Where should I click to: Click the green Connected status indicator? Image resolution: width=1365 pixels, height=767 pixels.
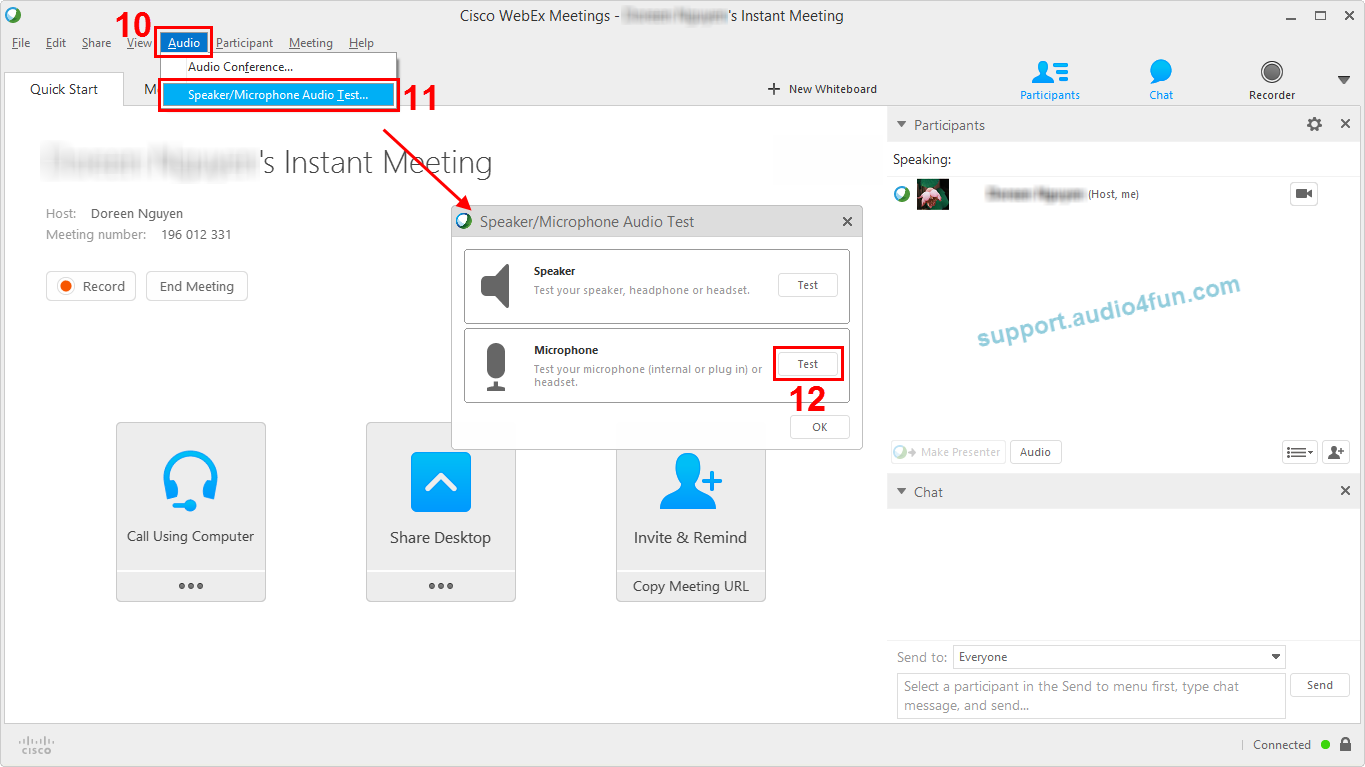point(1325,745)
